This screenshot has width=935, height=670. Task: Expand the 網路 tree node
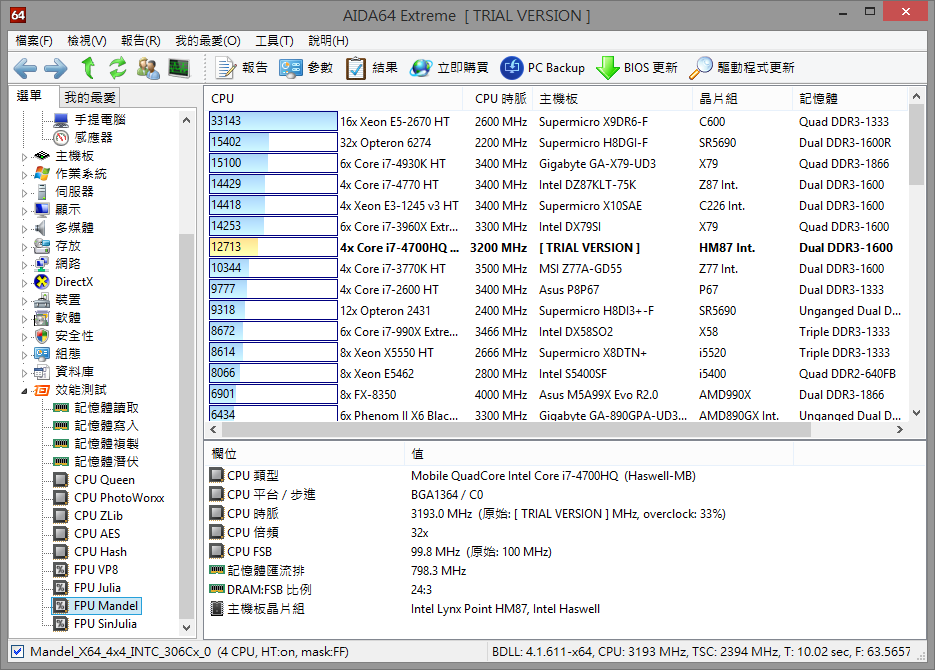point(24,265)
